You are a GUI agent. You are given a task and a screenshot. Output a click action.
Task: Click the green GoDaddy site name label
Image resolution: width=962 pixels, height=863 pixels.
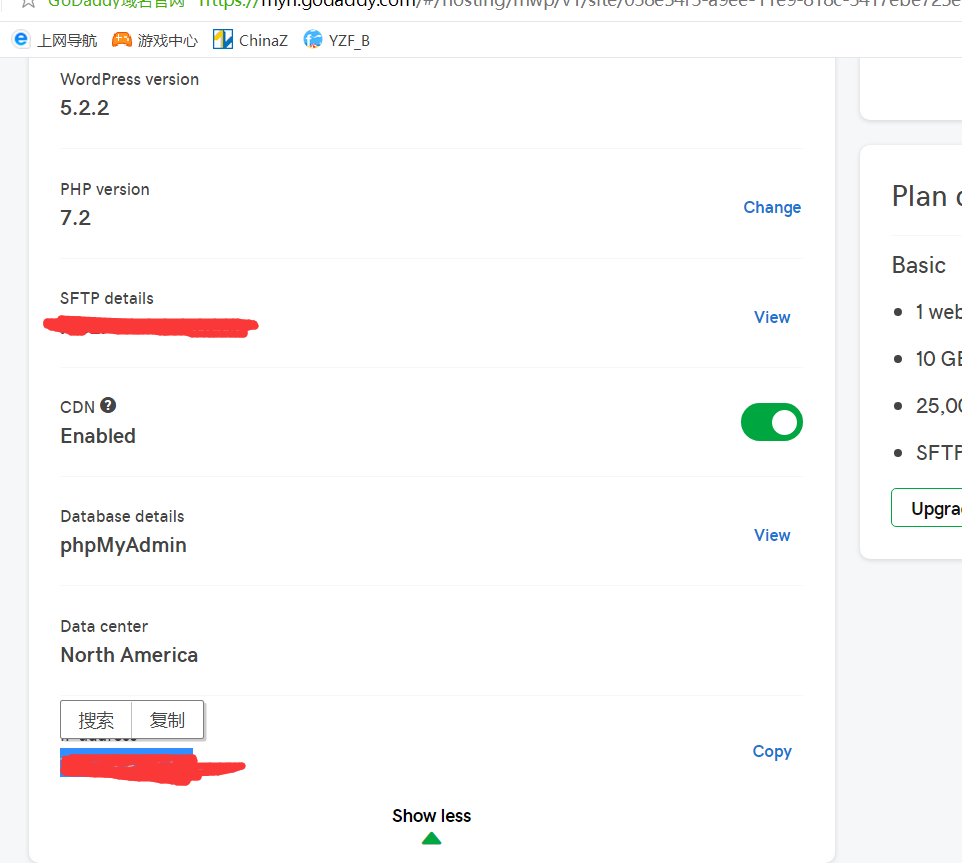[120, 4]
